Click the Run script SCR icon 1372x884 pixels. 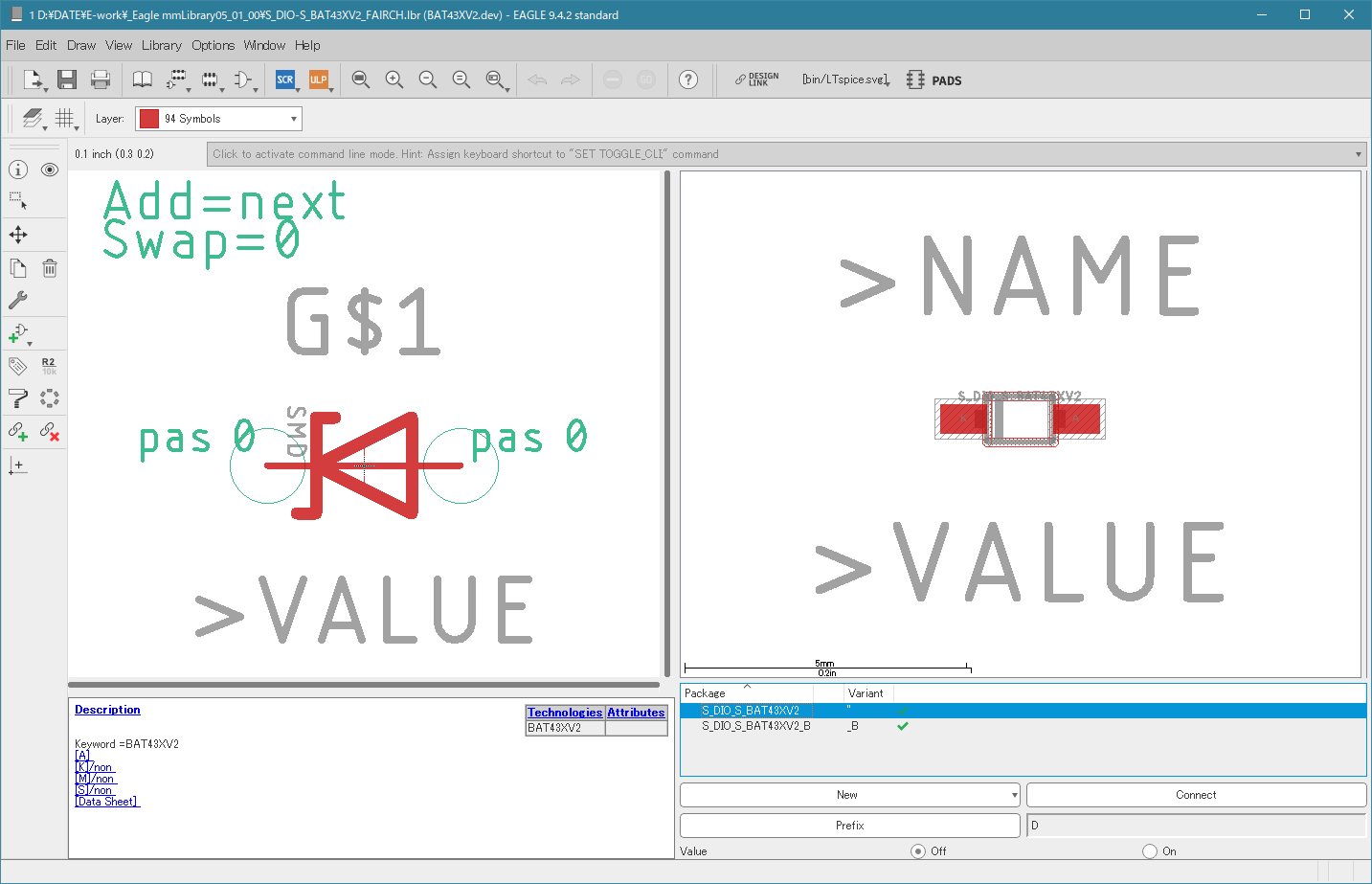click(x=285, y=79)
